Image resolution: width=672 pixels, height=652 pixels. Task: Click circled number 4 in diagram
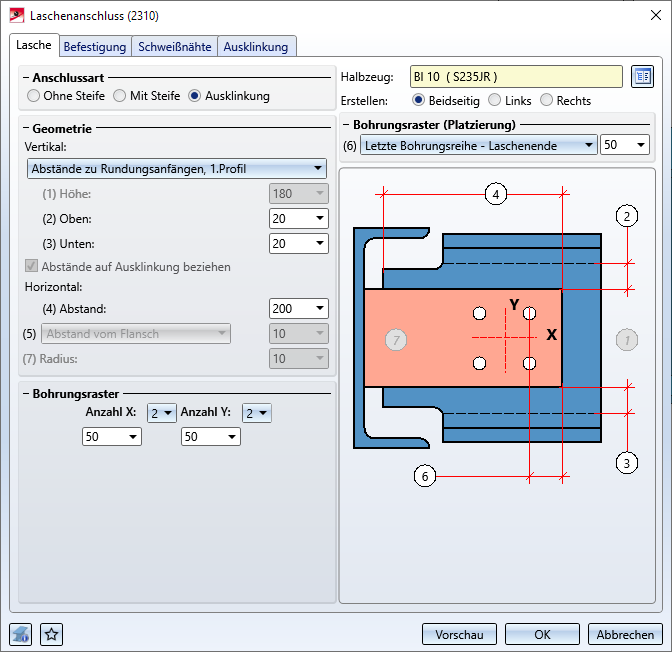(495, 194)
